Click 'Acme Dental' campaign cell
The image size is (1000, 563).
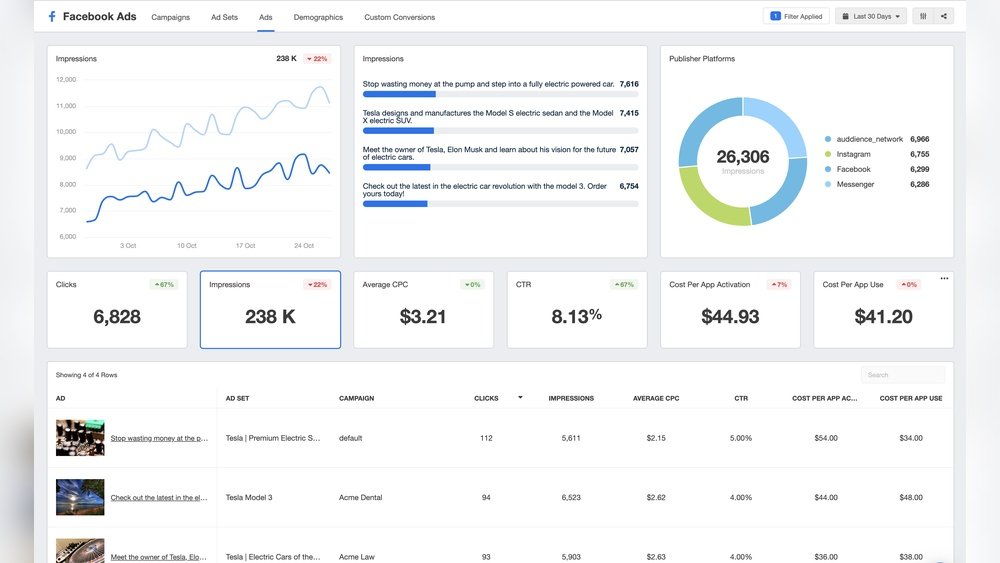pyautogui.click(x=360, y=497)
